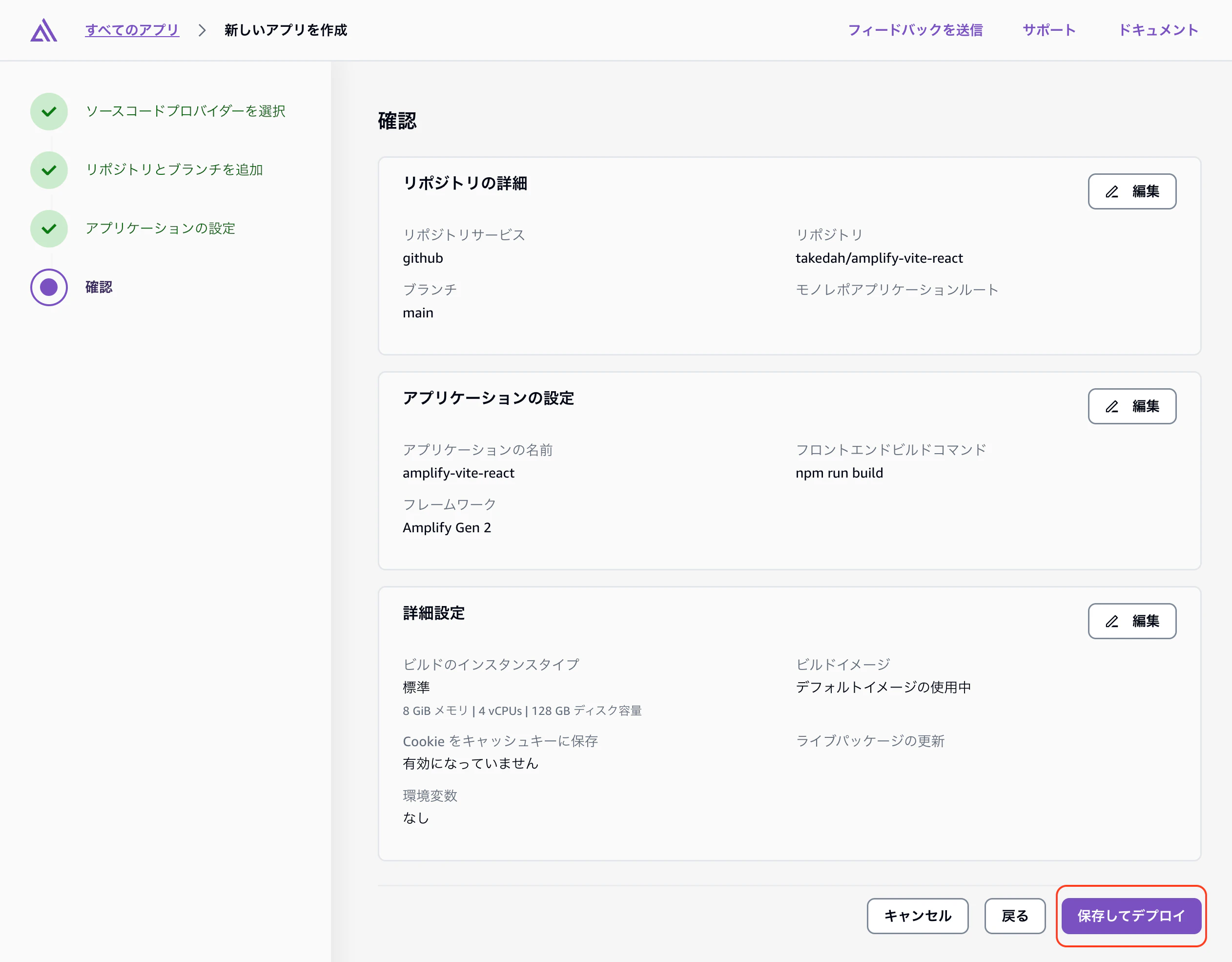Click the 標準 instance type value

pos(416,687)
